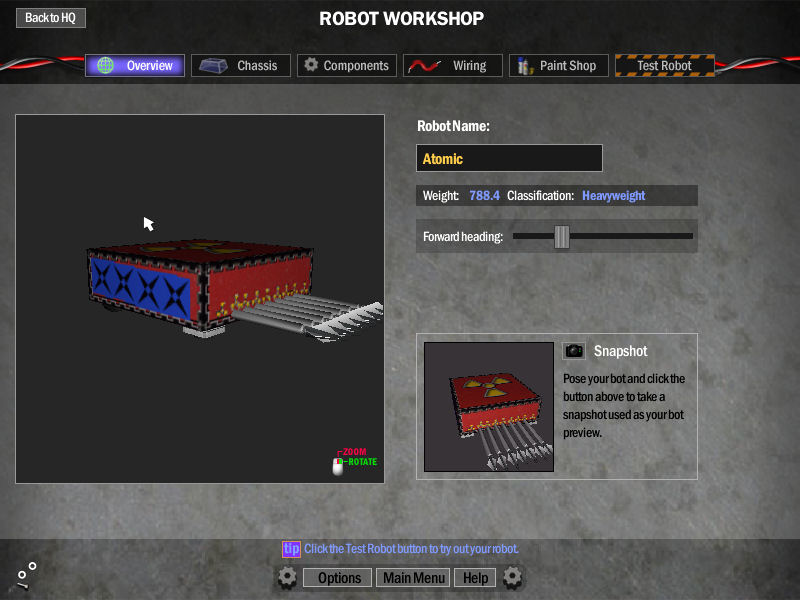Click the gear icon left of Options
Screen dimensions: 800x600
[x=287, y=578]
